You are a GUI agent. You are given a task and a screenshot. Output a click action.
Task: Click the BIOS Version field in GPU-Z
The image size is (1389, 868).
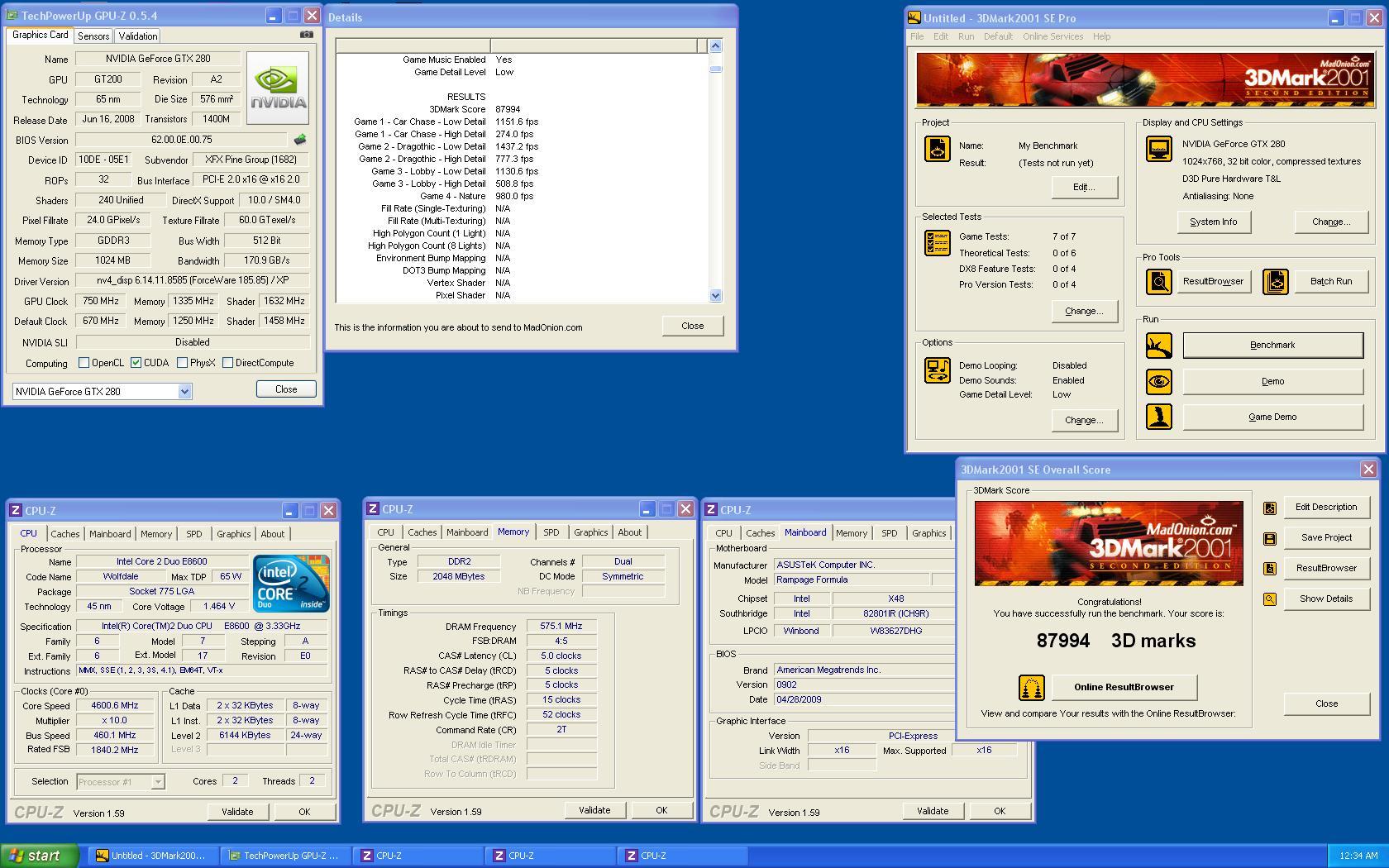[182, 140]
